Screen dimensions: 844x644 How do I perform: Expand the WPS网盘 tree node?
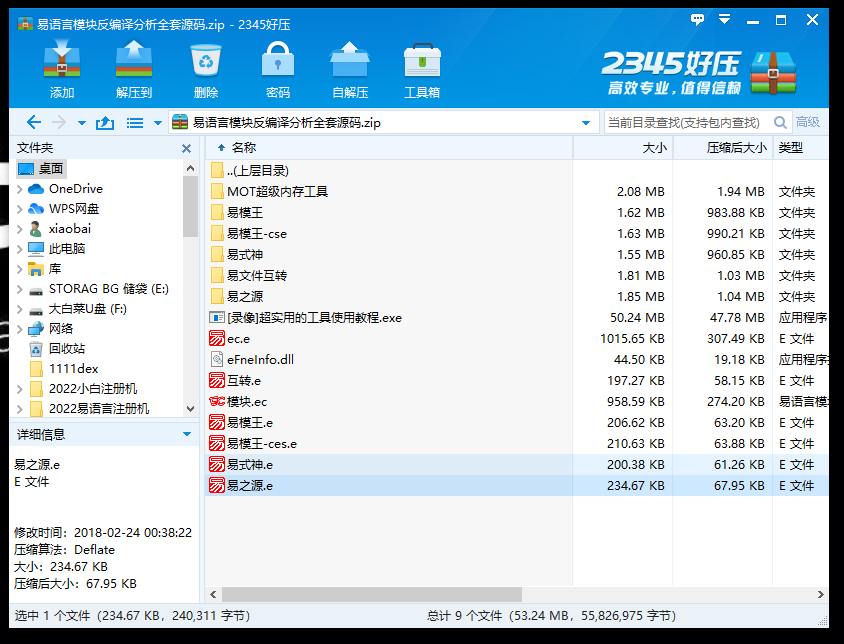click(x=20, y=209)
